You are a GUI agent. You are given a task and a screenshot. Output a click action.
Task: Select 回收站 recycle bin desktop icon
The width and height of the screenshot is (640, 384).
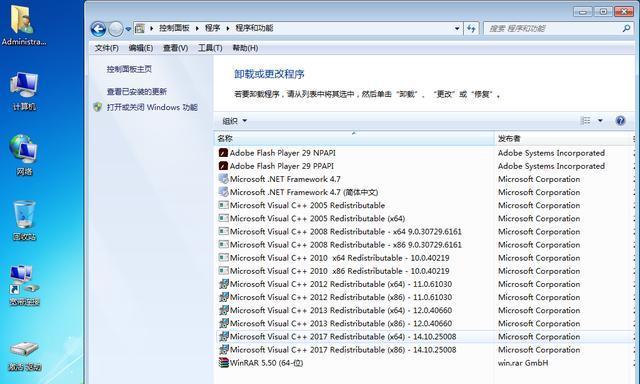24,221
